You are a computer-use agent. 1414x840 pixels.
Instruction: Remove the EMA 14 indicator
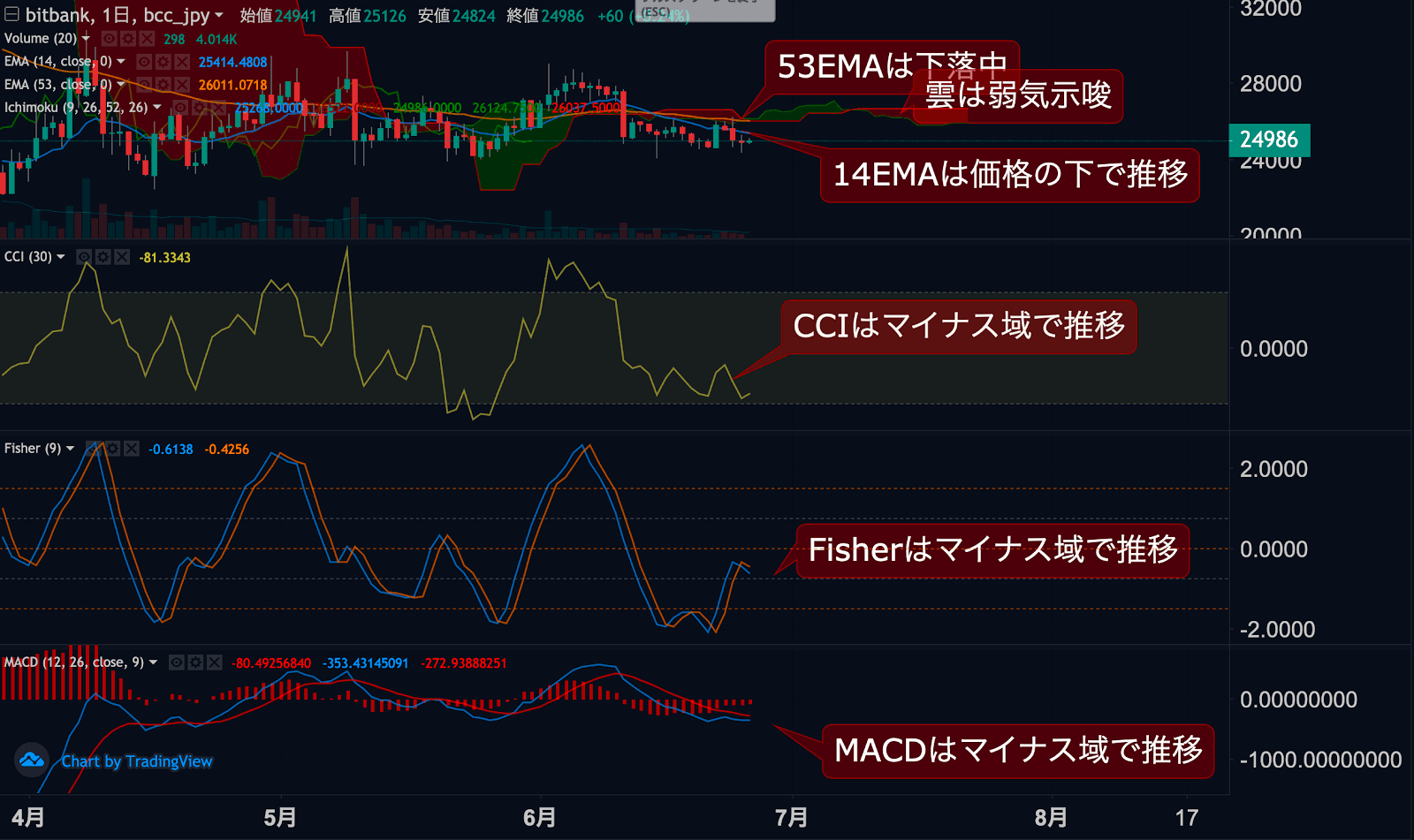pos(182,62)
